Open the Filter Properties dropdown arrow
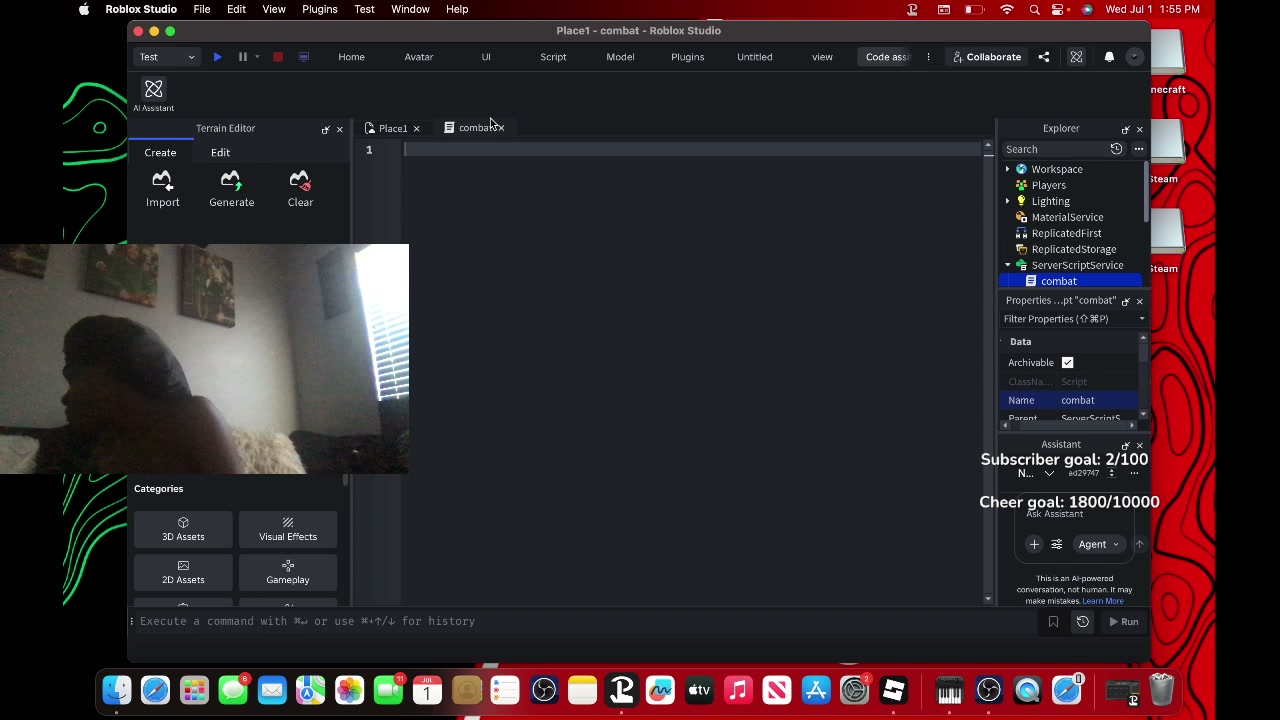This screenshot has height=720, width=1280. point(1141,319)
